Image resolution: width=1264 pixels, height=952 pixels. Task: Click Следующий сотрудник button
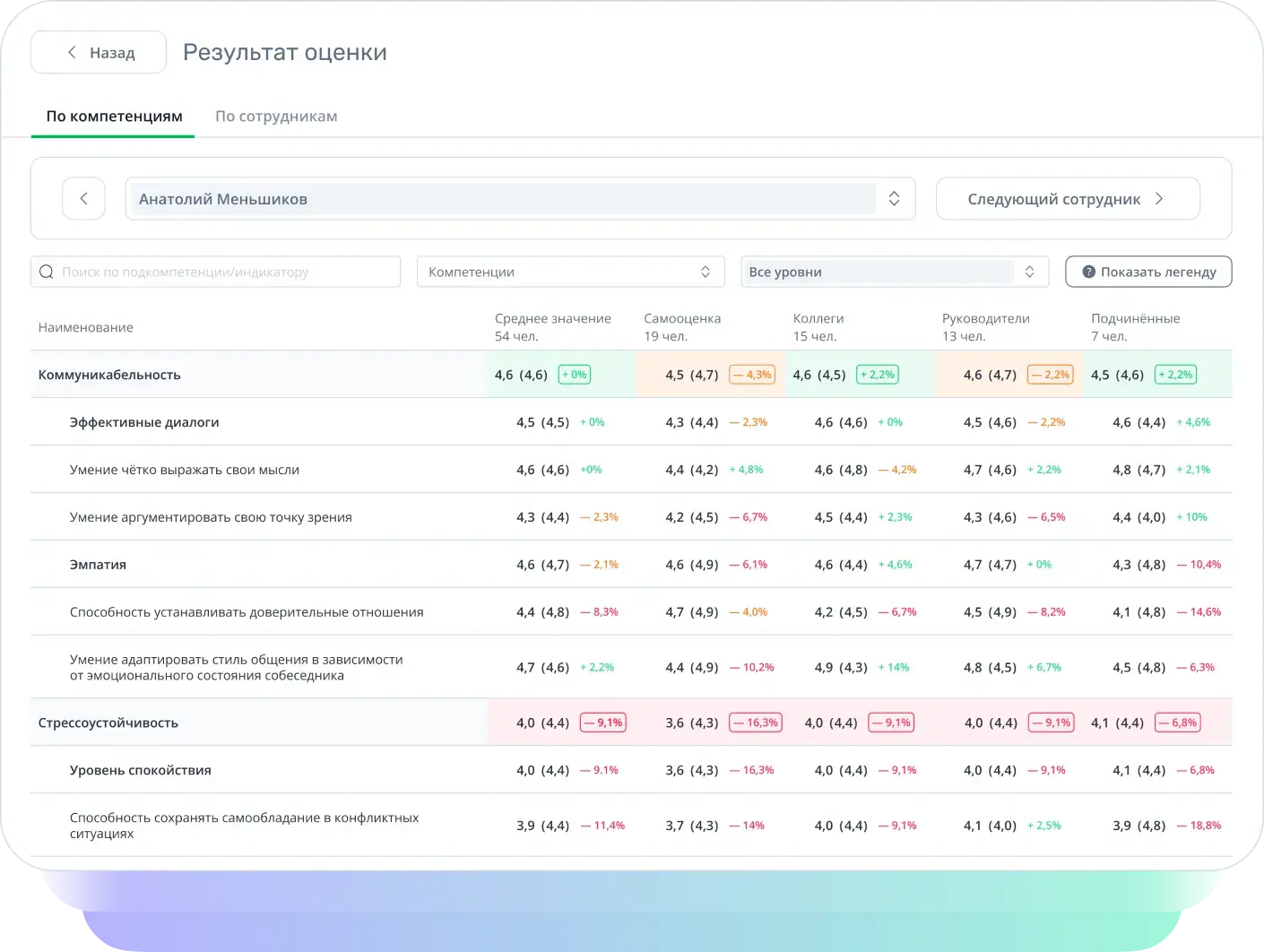pos(1068,199)
